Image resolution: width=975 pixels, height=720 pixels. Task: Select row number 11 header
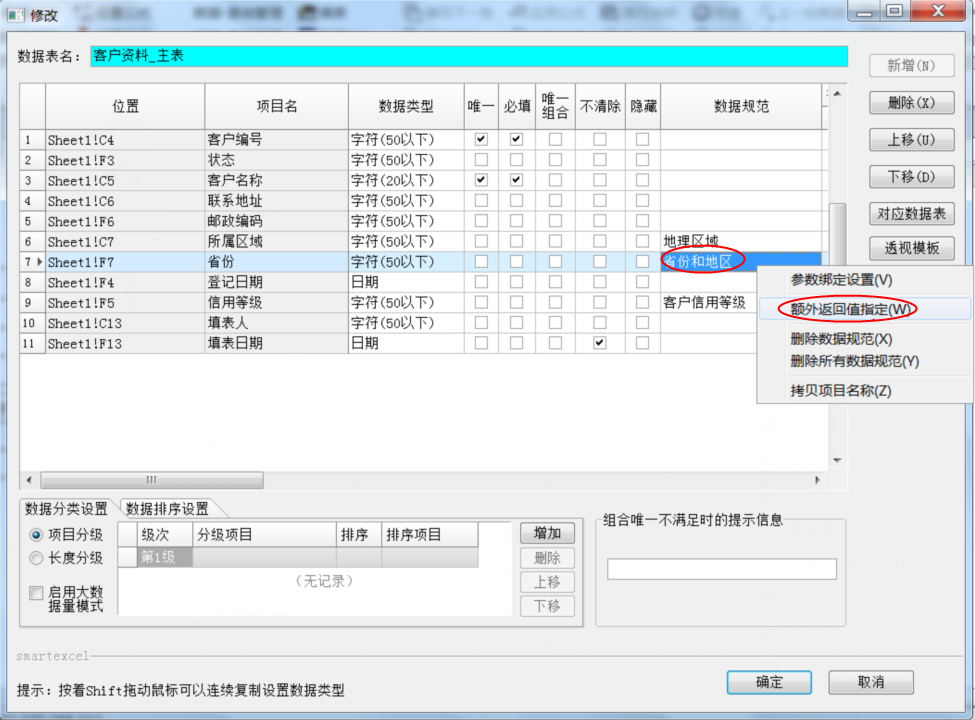[32, 343]
